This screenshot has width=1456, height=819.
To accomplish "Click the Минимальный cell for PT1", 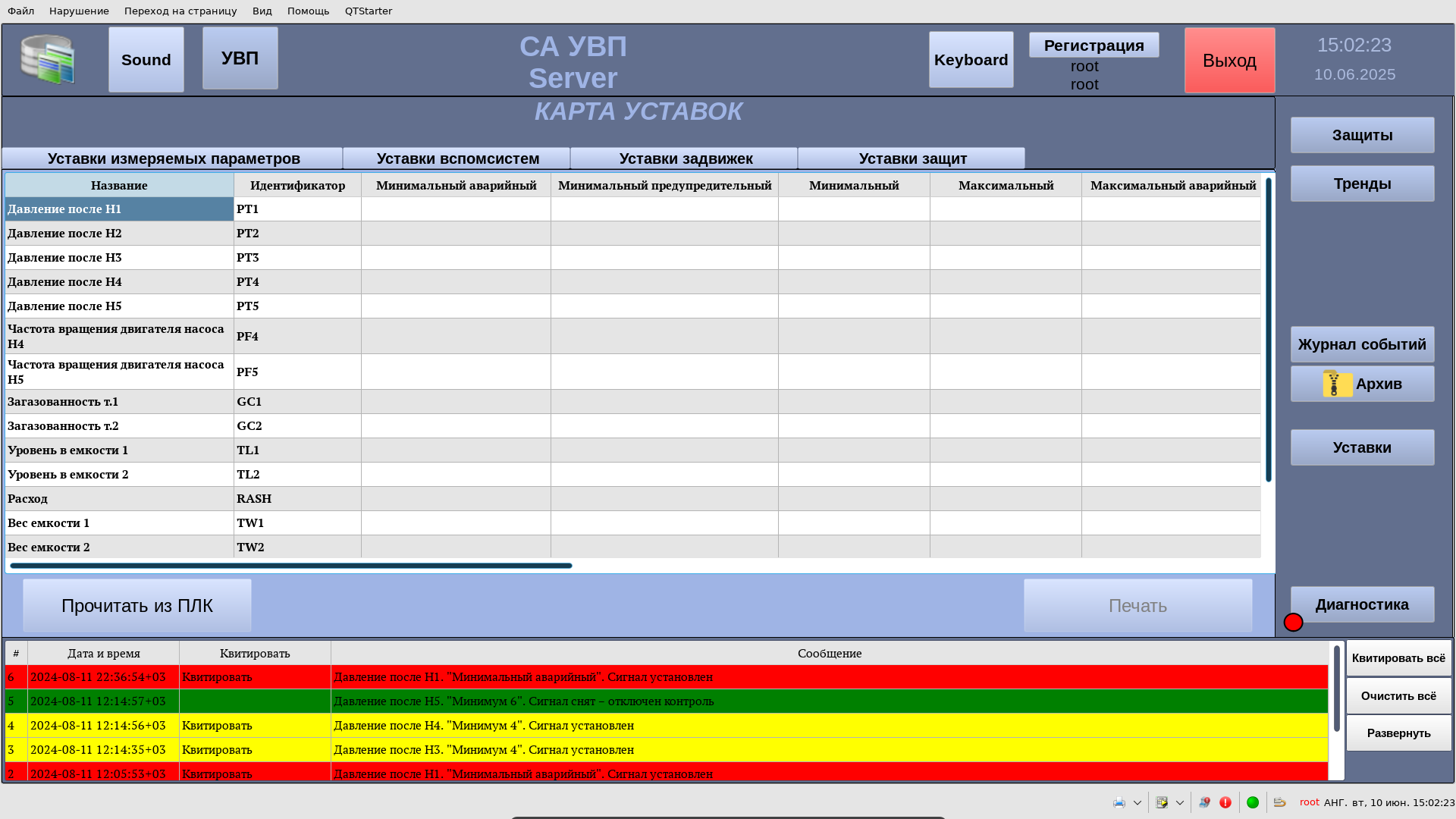I will click(x=854, y=209).
